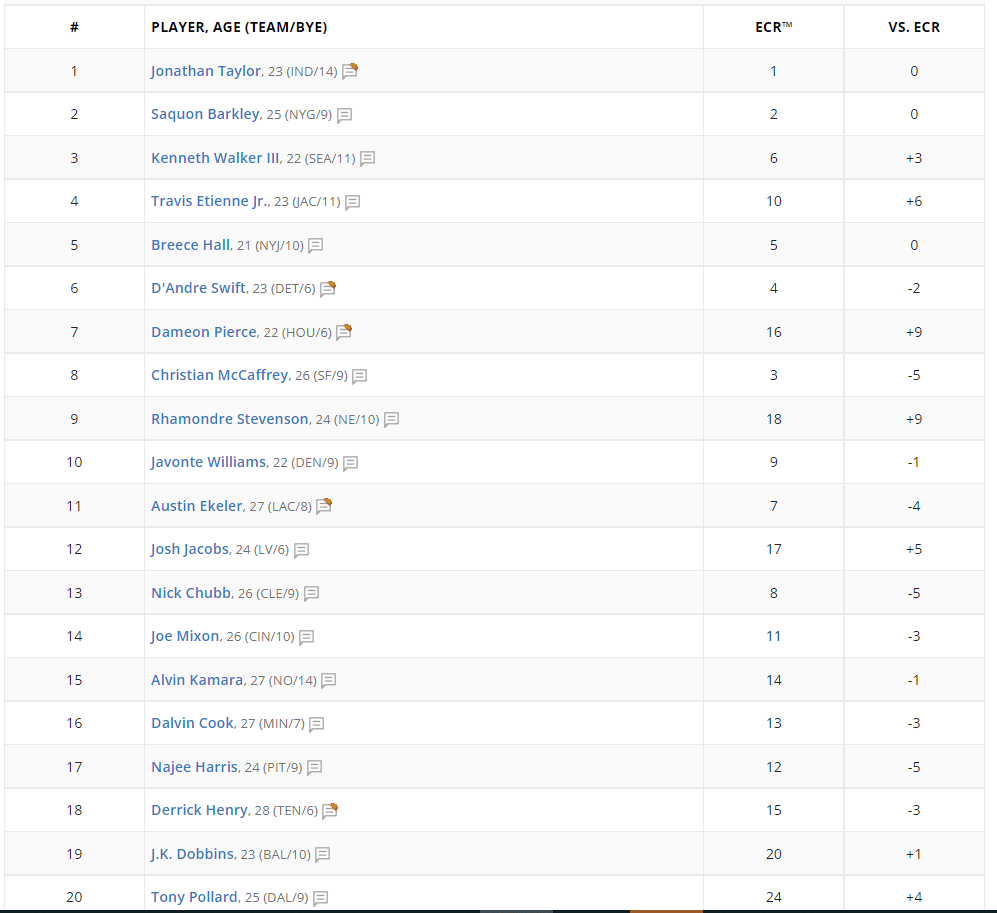Open Kenneth Walker III player page
Screen dimensions: 997x913
pyautogui.click(x=215, y=158)
